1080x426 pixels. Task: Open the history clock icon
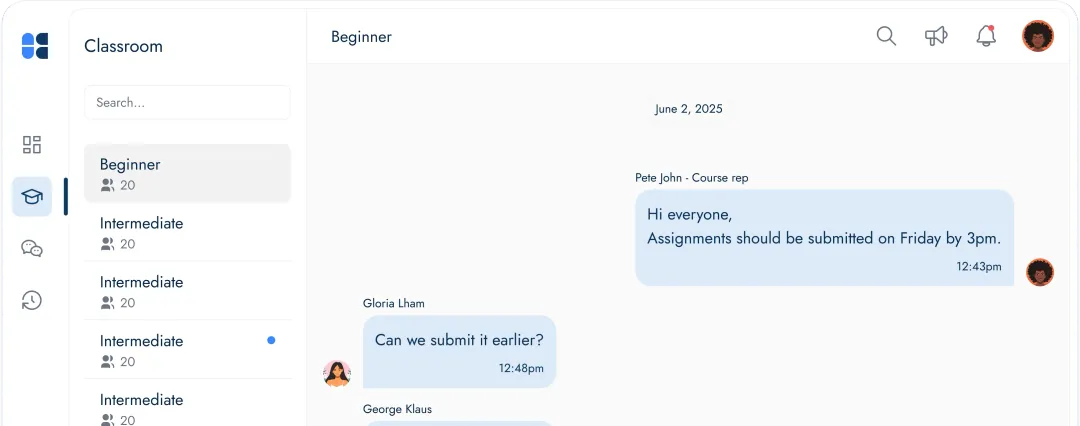coord(32,301)
